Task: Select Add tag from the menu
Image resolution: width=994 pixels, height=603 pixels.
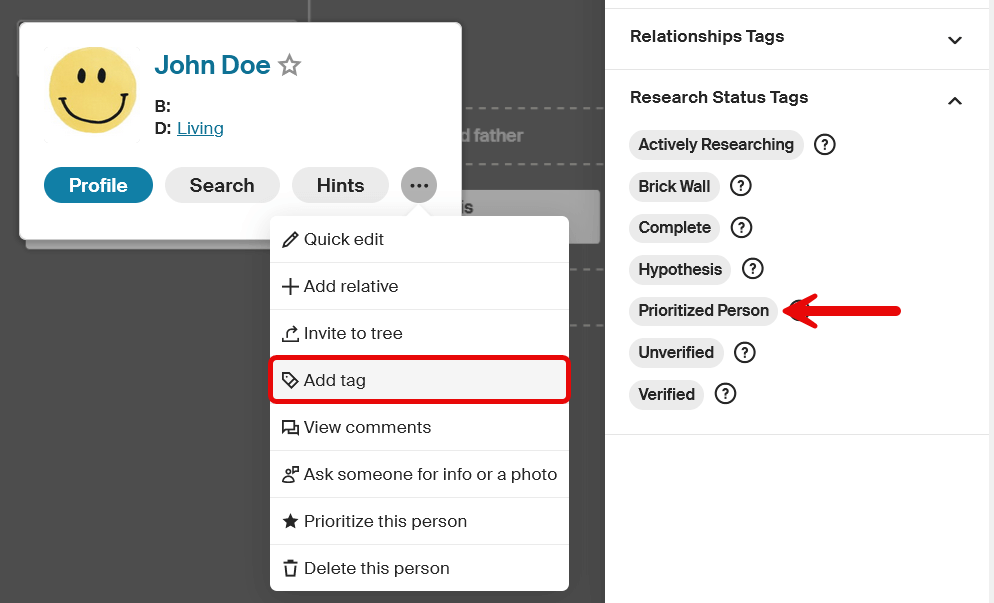Action: click(419, 380)
